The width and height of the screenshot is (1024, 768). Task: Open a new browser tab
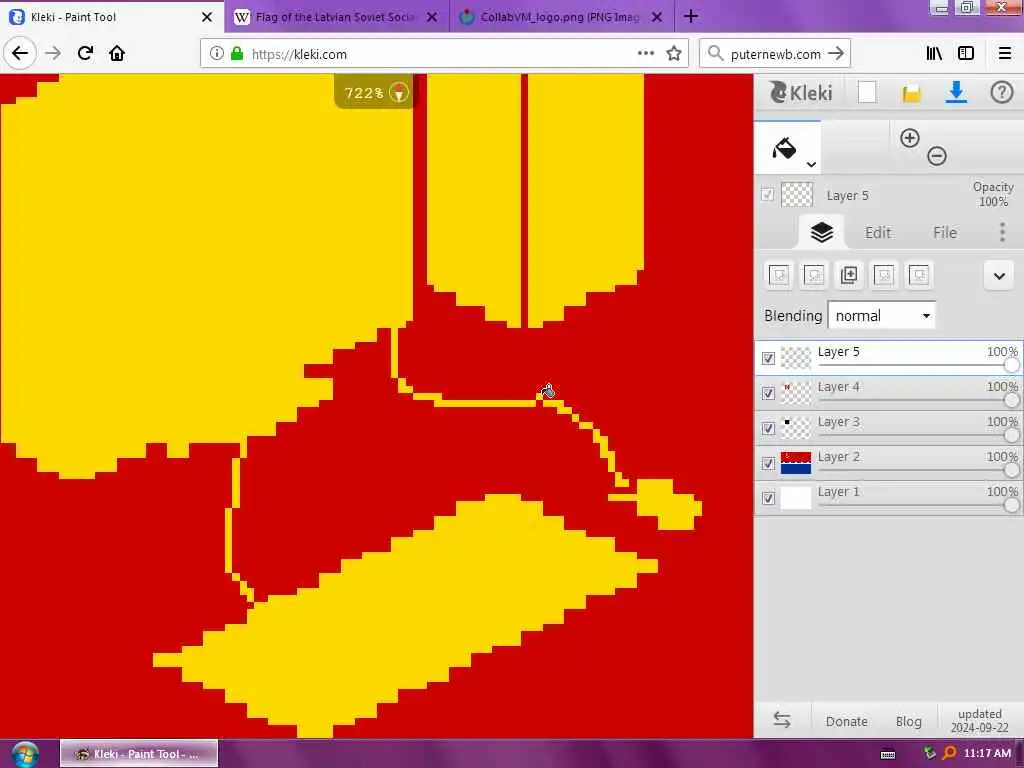(691, 16)
